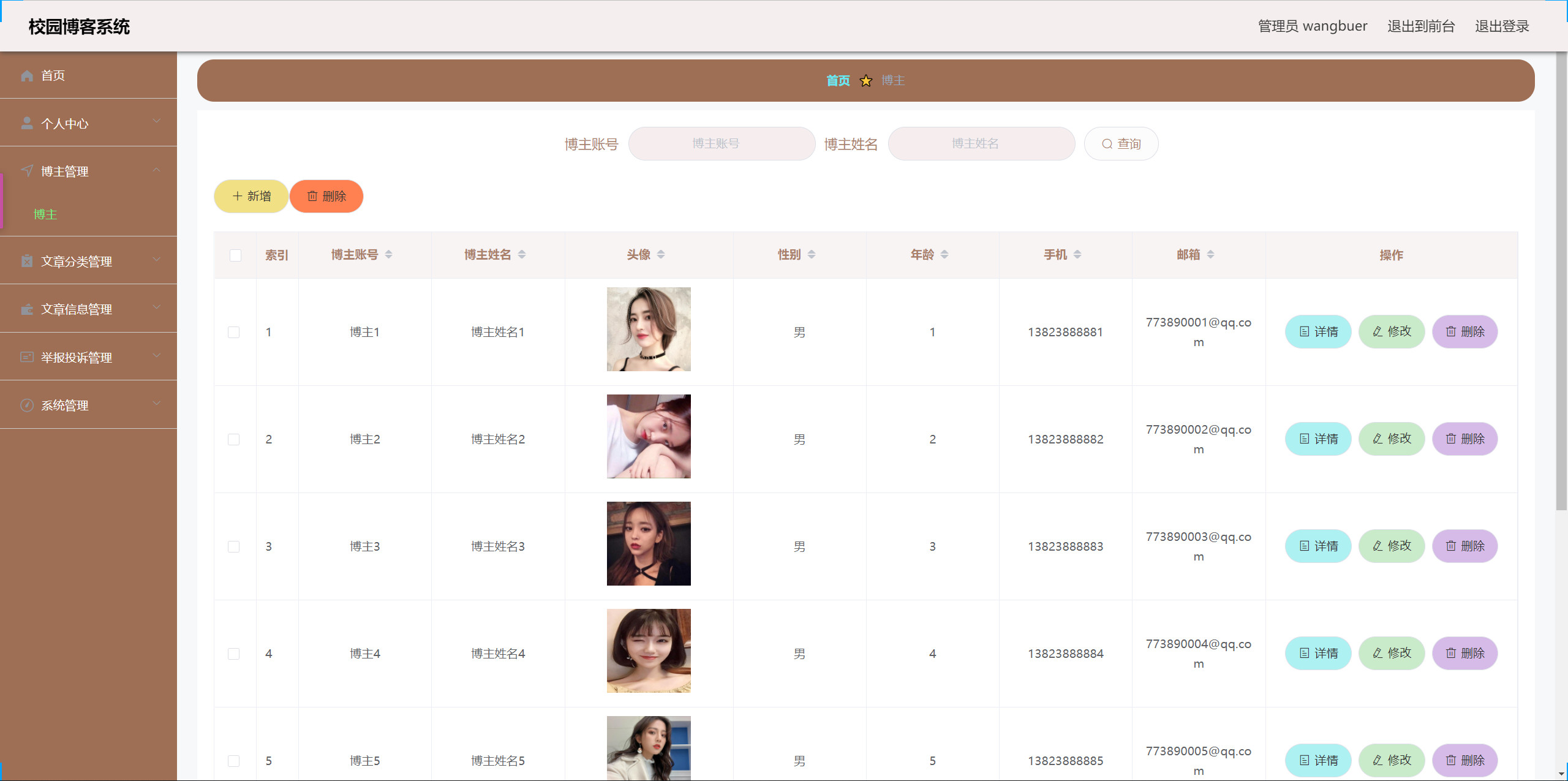This screenshot has width=1568, height=781.
Task: Toggle the select-all checkbox in table header
Action: 235,255
